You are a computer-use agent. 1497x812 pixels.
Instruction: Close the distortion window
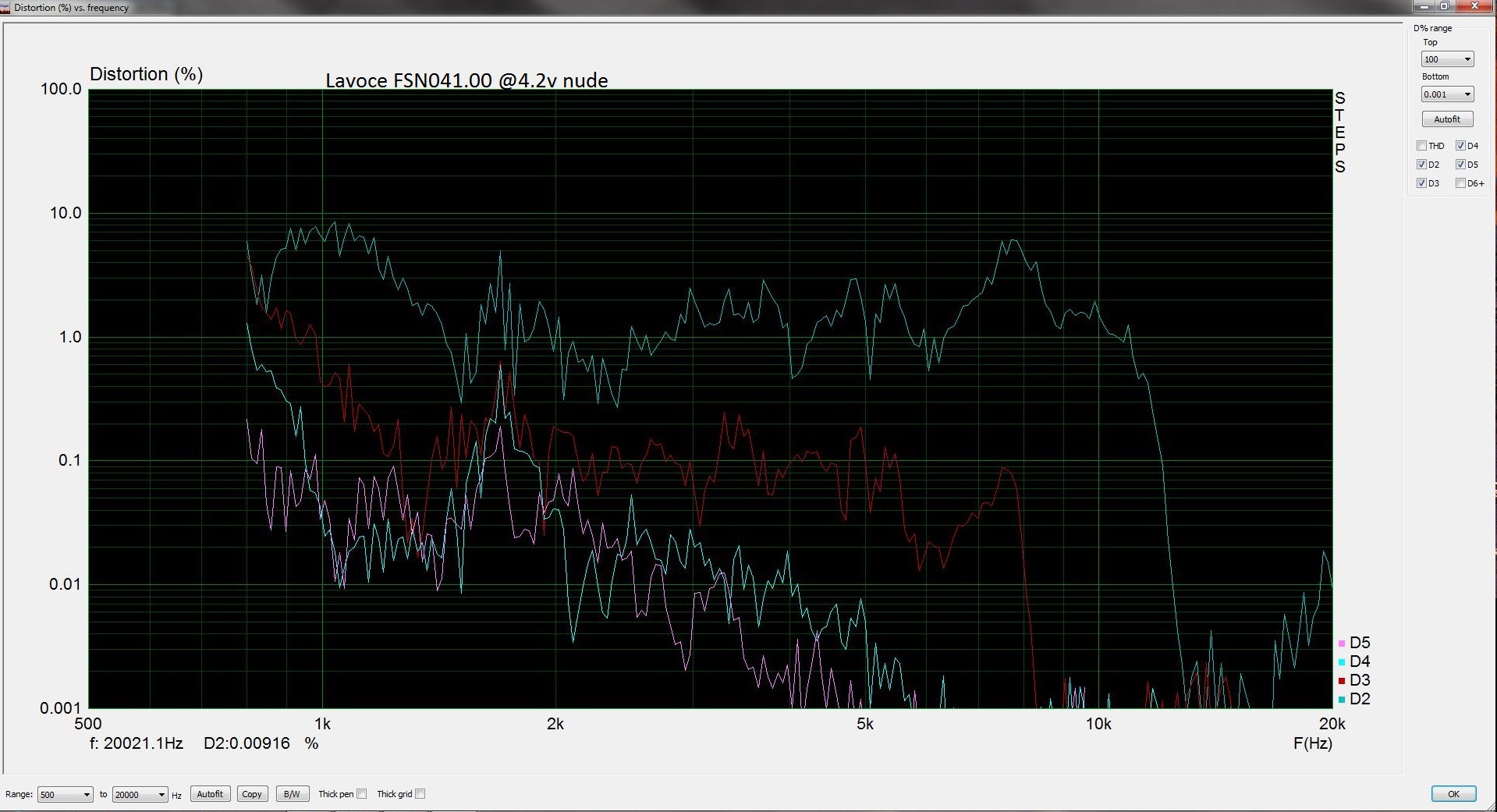(1474, 6)
